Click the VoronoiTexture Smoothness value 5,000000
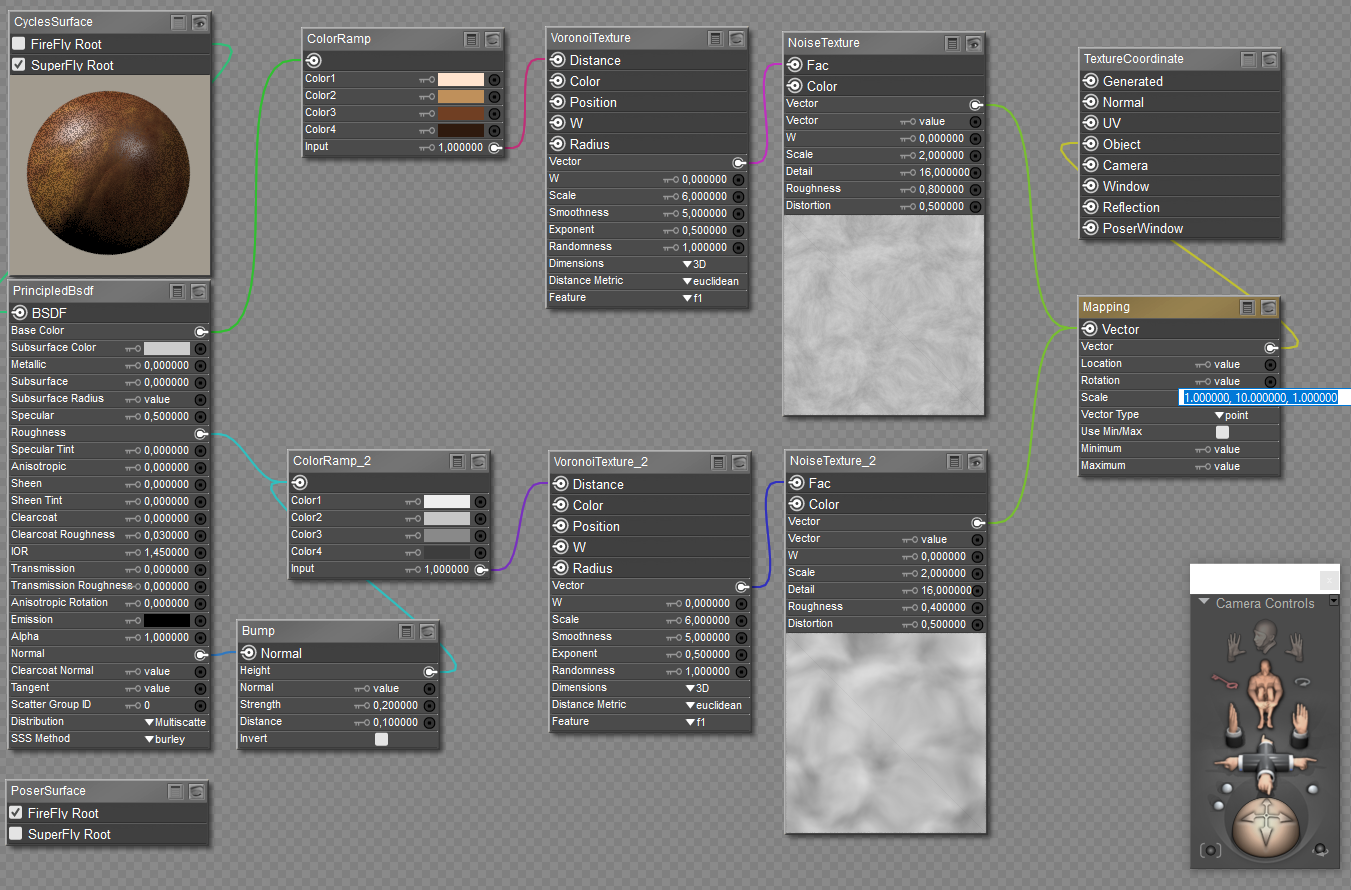 coord(704,213)
